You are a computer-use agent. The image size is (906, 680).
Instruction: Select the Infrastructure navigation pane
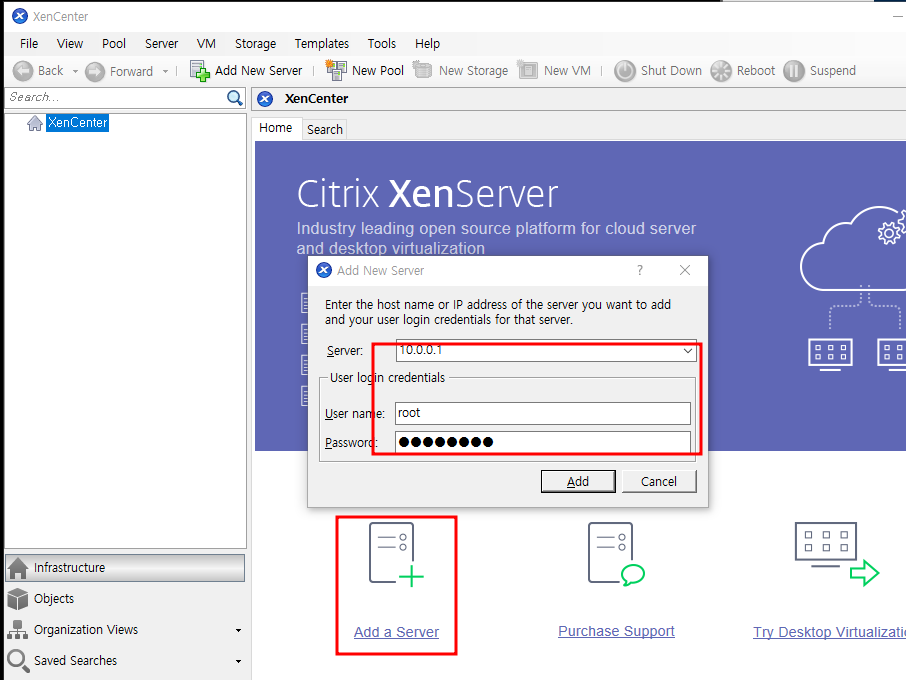point(125,568)
